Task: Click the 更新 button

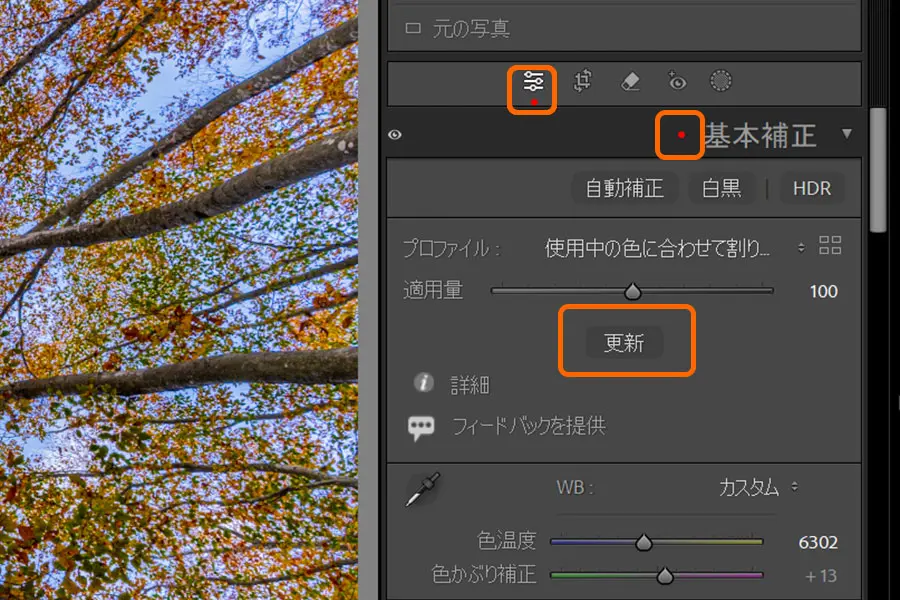Action: click(624, 343)
